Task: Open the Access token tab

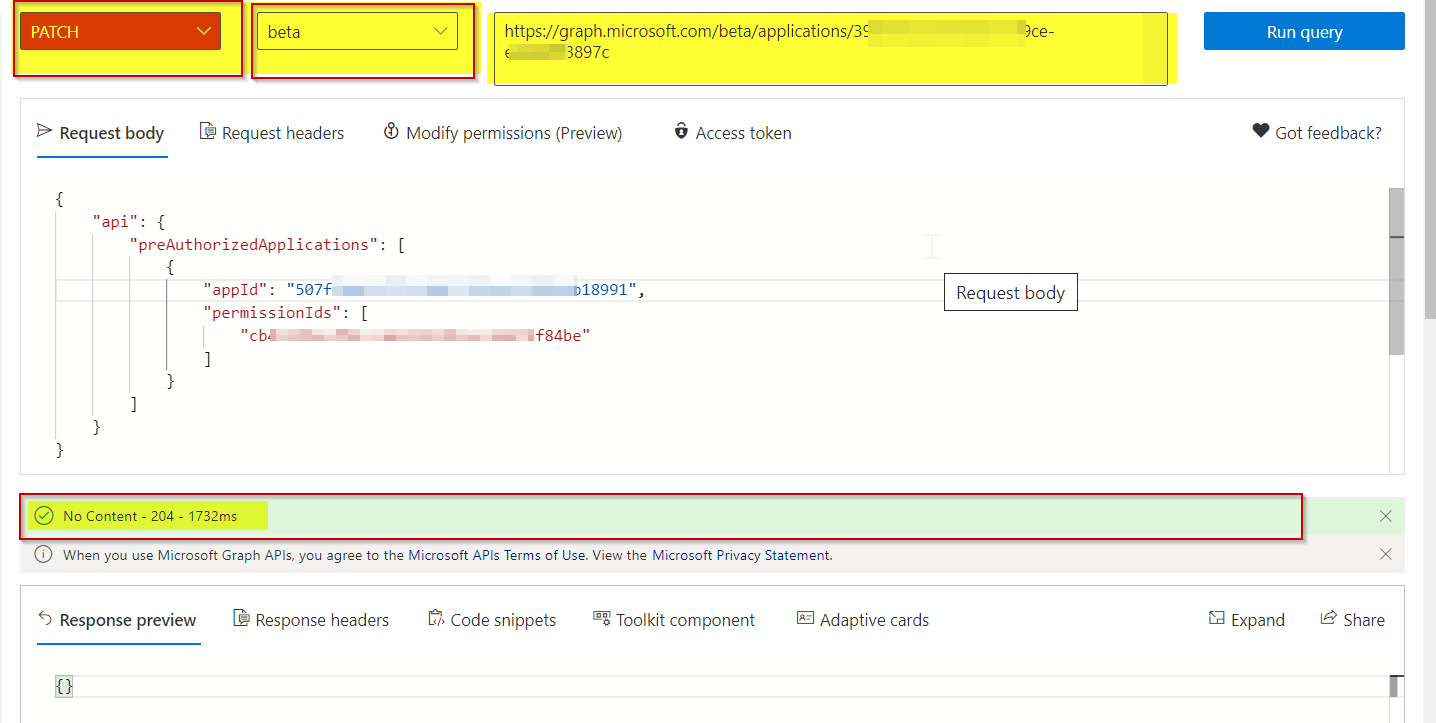Action: click(733, 133)
